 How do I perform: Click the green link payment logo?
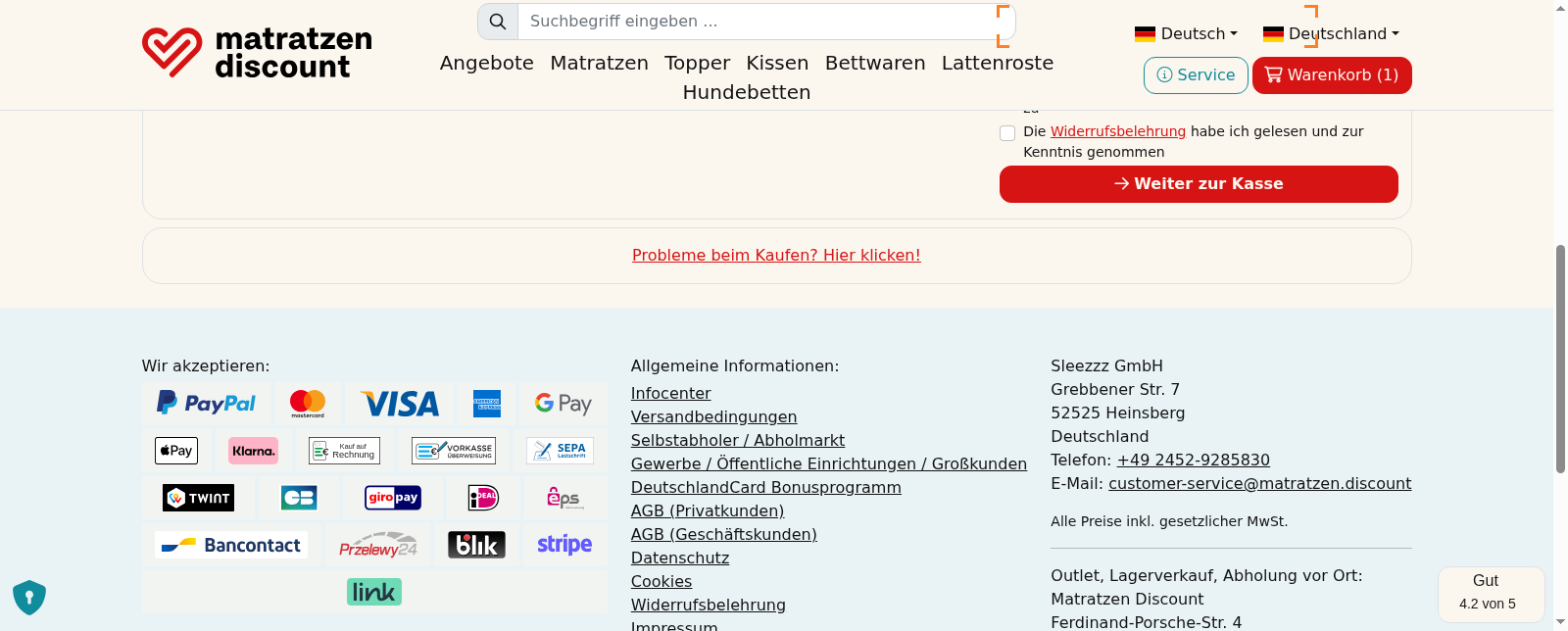coord(374,592)
